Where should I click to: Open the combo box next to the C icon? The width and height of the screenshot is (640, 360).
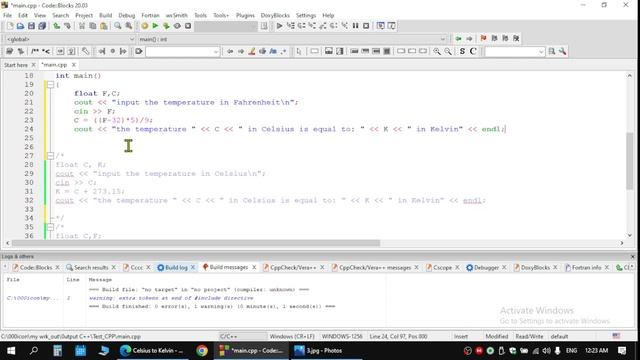(x=514, y=51)
